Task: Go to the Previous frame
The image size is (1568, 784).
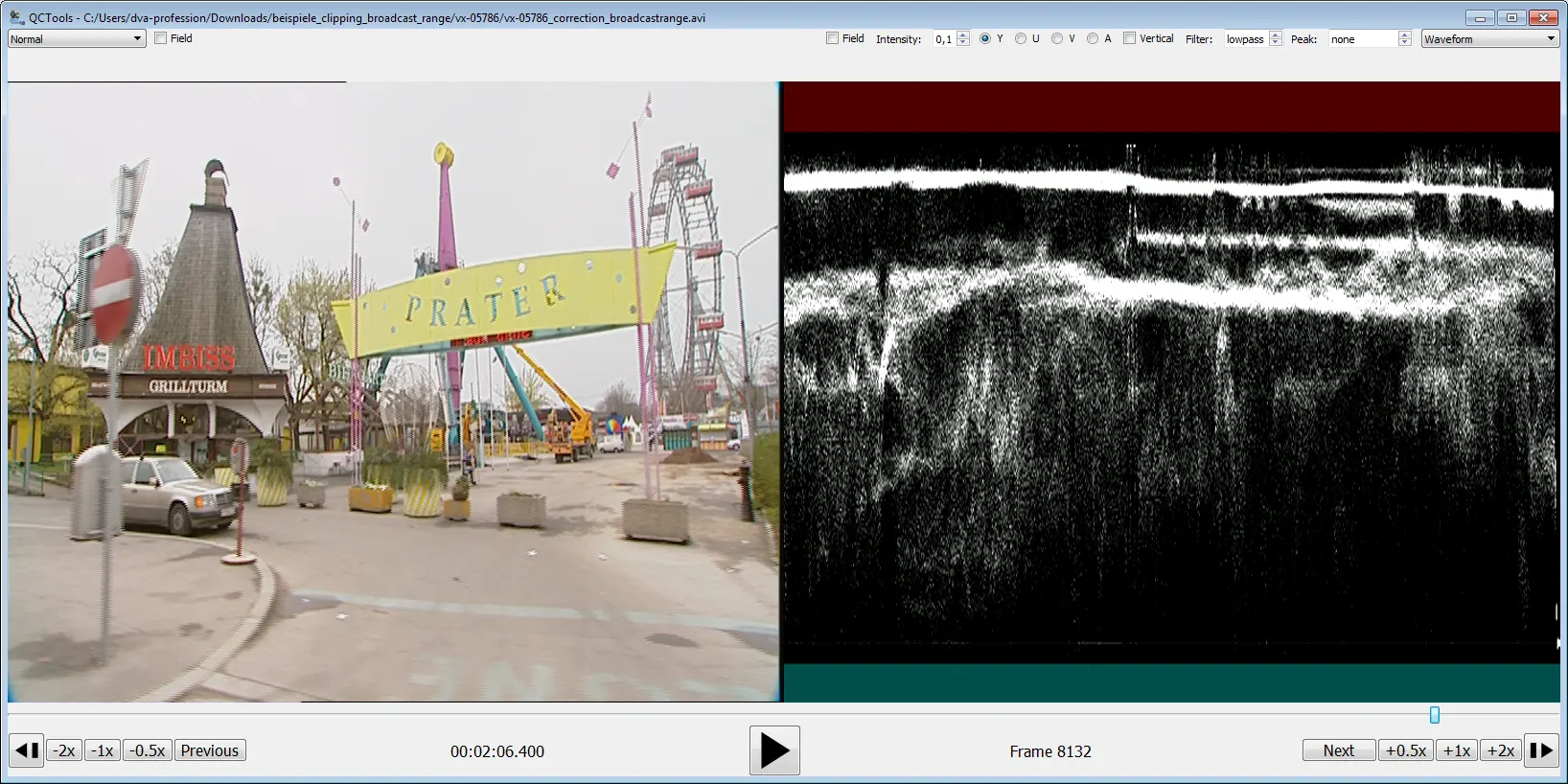Action: (209, 750)
